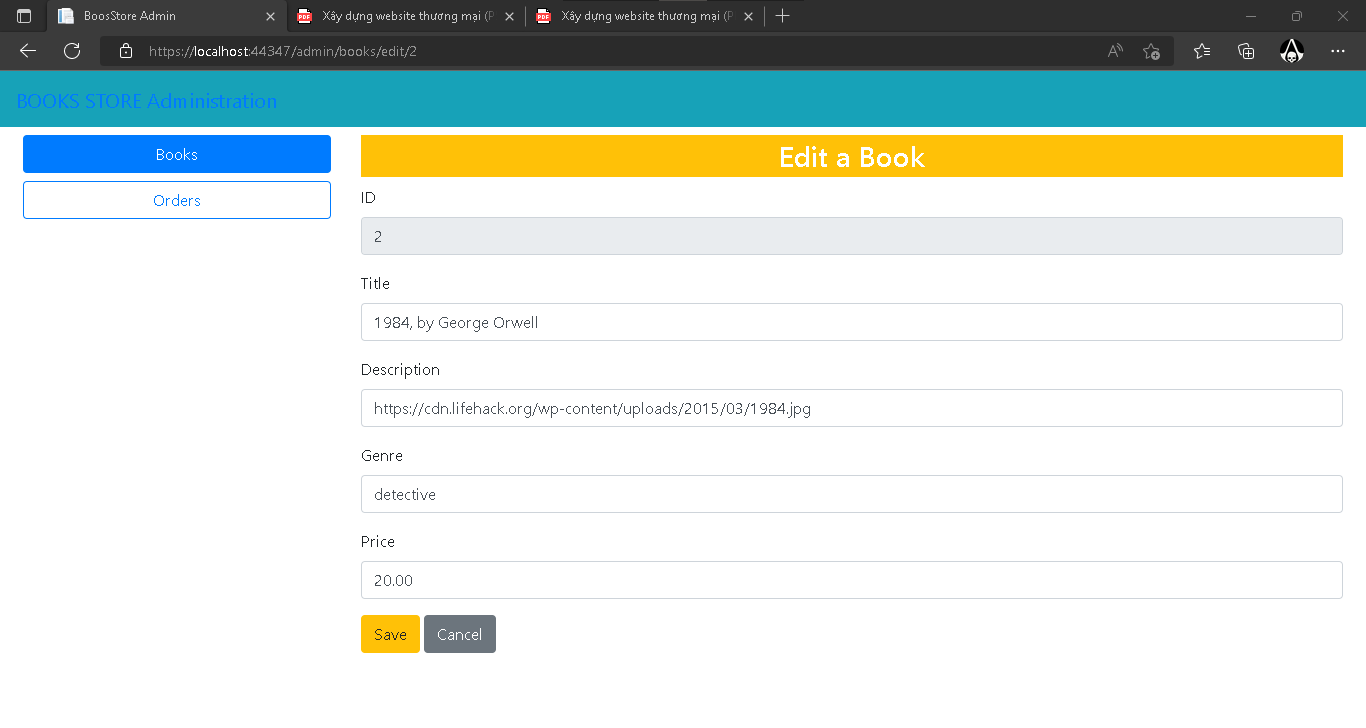Open the Favorites list icon
This screenshot has height=728, width=1366.
tap(1202, 51)
